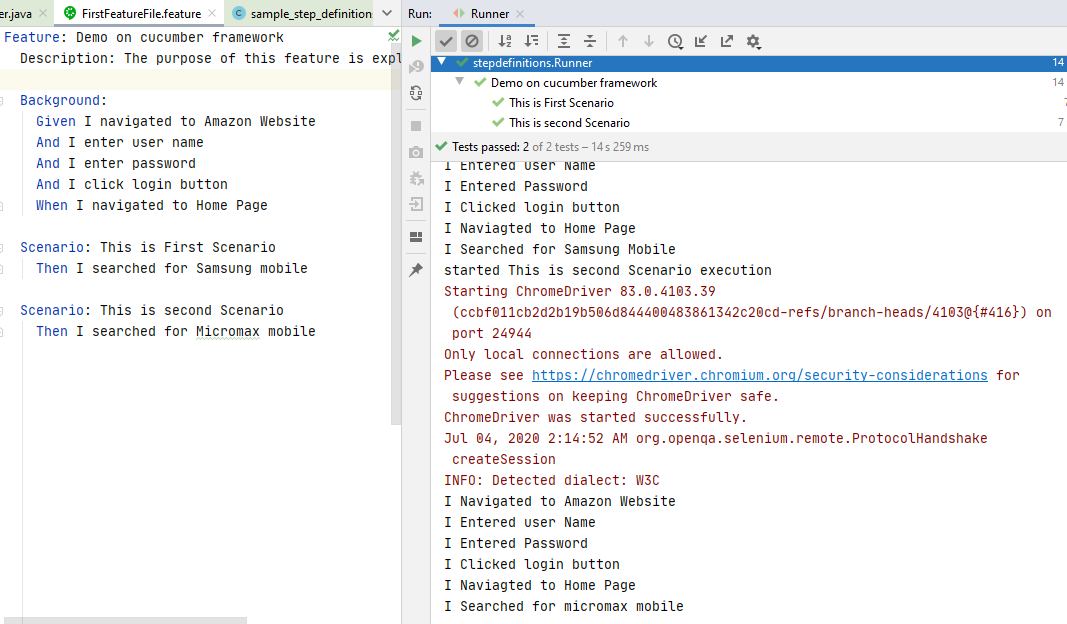
Task: Export test results icon
Action: pyautogui.click(x=727, y=42)
